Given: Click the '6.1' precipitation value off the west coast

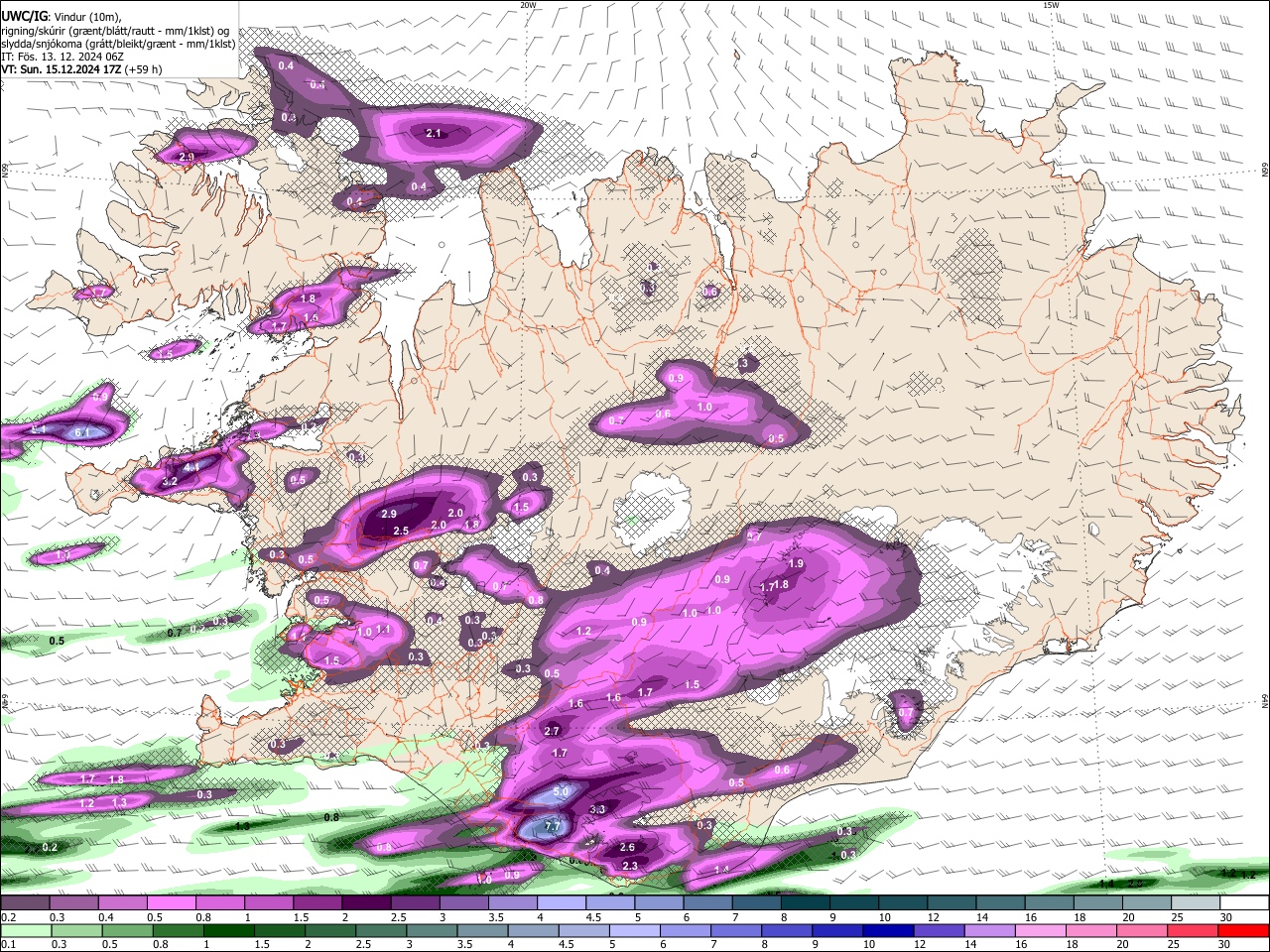Looking at the screenshot, I should [x=82, y=432].
